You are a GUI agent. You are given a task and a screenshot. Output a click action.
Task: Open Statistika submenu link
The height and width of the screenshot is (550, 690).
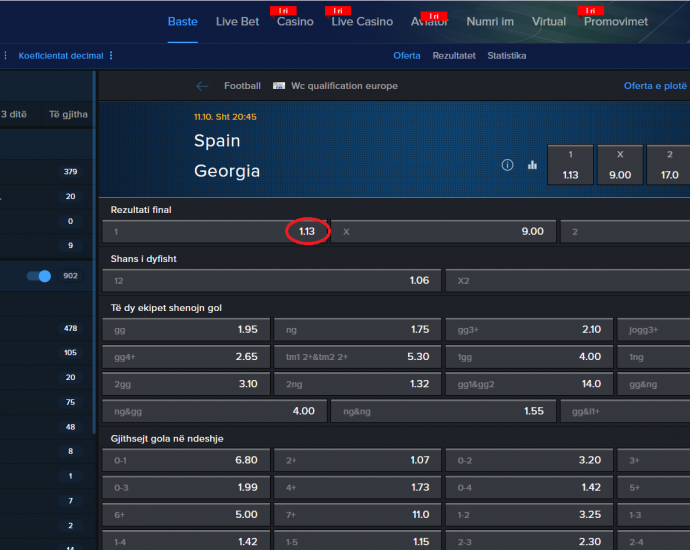pos(506,56)
